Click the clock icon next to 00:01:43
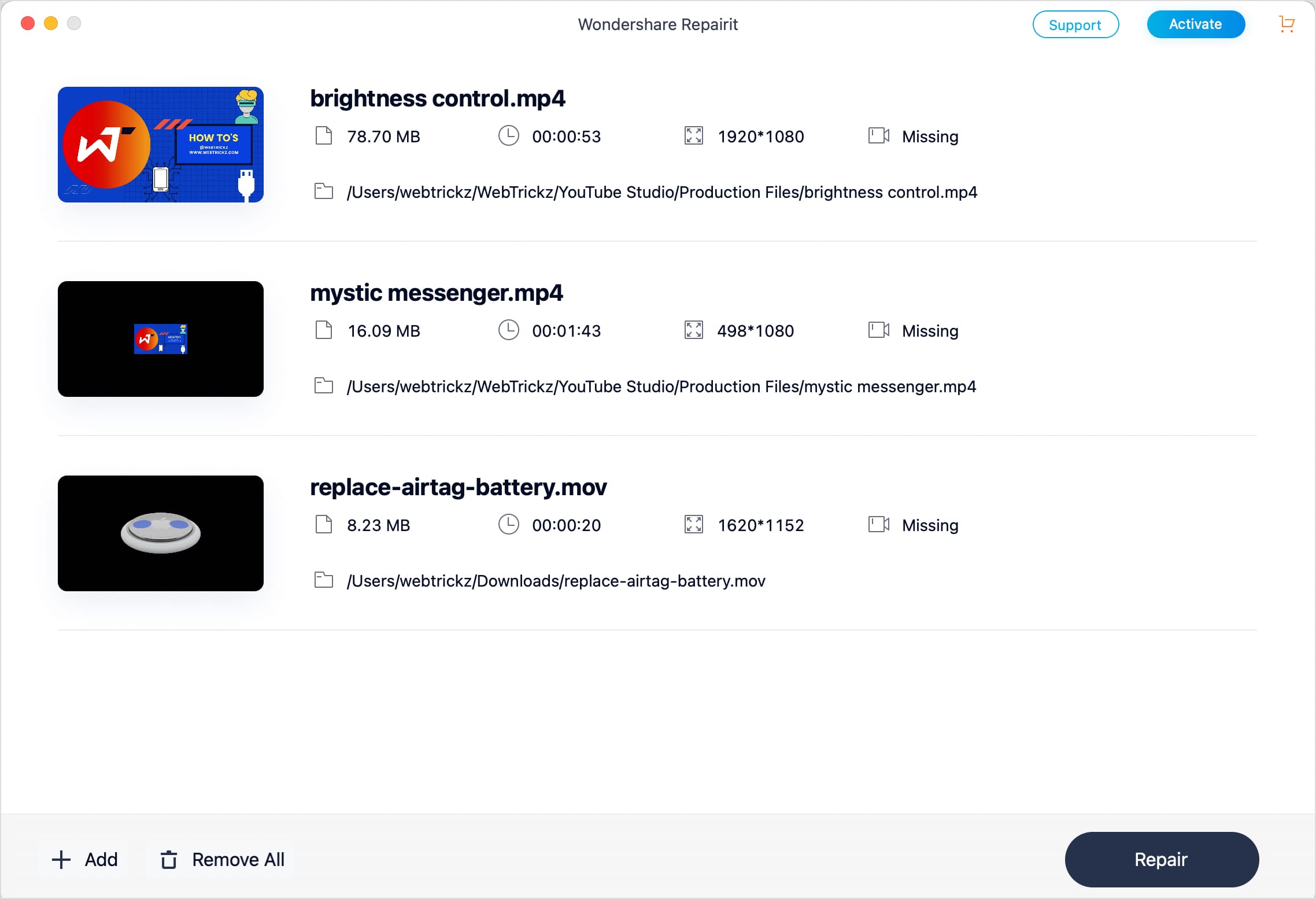The image size is (1316, 899). point(509,330)
